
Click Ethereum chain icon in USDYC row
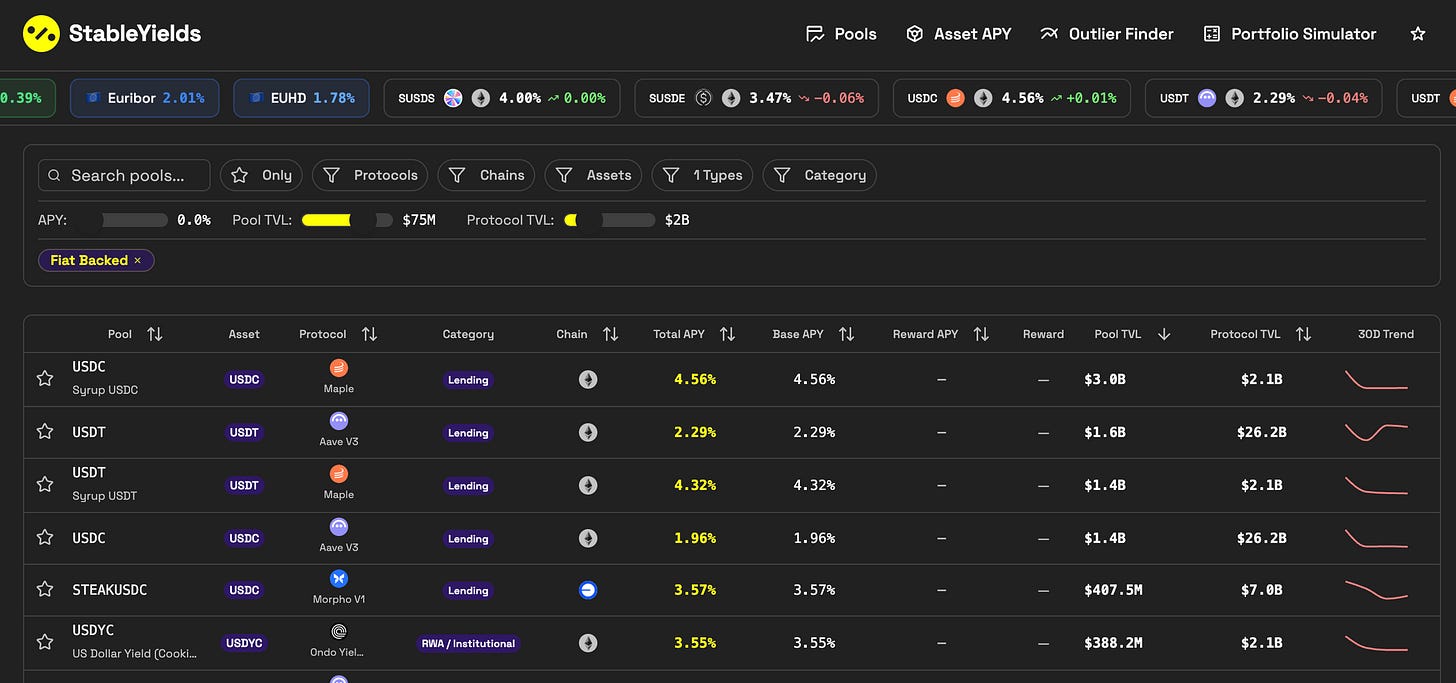[x=588, y=643]
